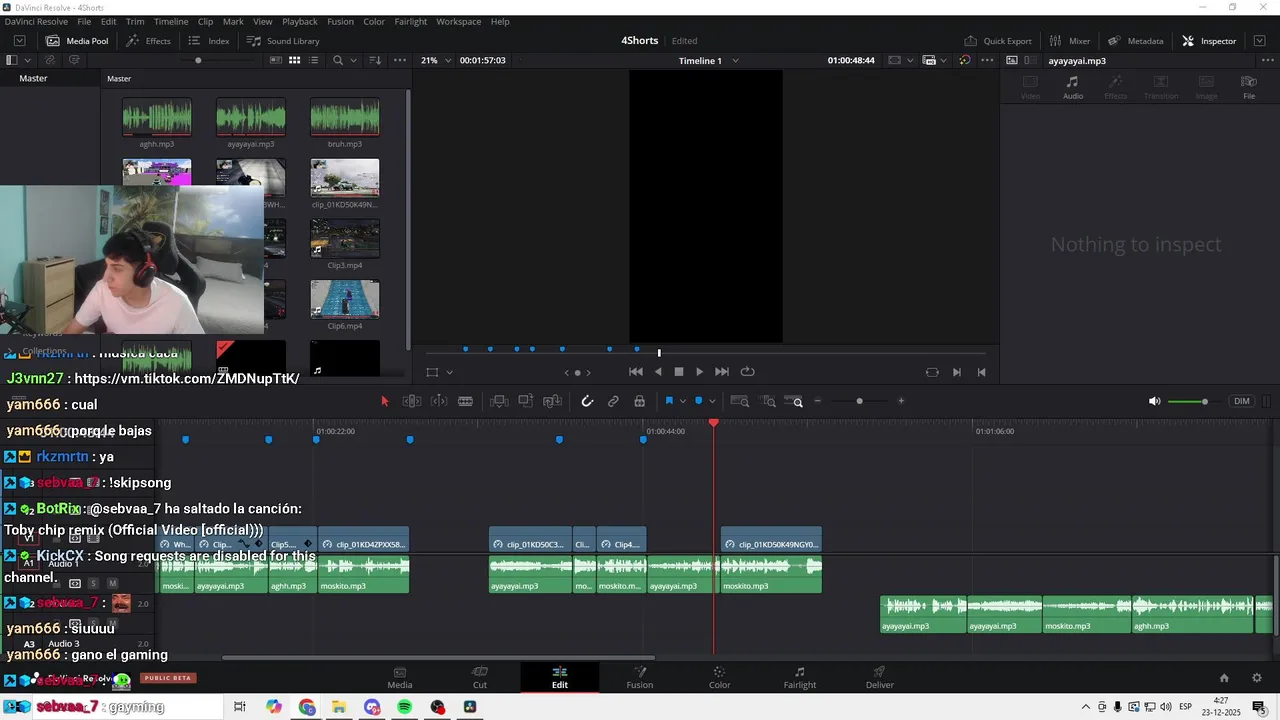The width and height of the screenshot is (1280, 720).
Task: Open the media pool search dropdown arrow
Action: click(x=351, y=60)
